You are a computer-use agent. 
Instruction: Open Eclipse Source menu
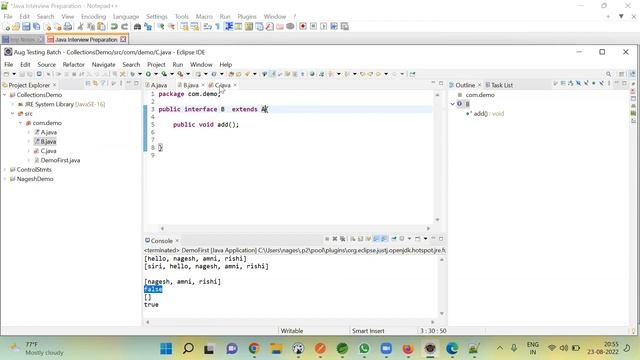47,64
